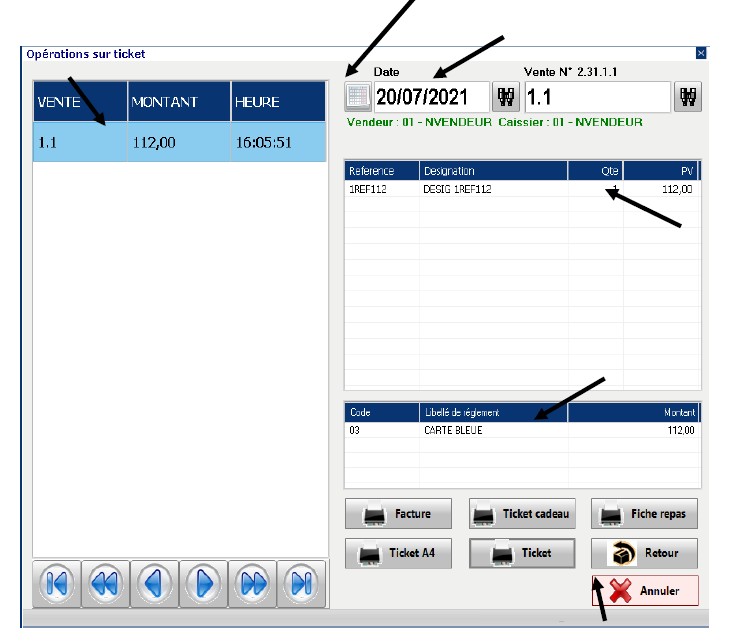Screen dimensions: 745x642
Task: Click the Fiche repas button
Action: [x=644, y=514]
